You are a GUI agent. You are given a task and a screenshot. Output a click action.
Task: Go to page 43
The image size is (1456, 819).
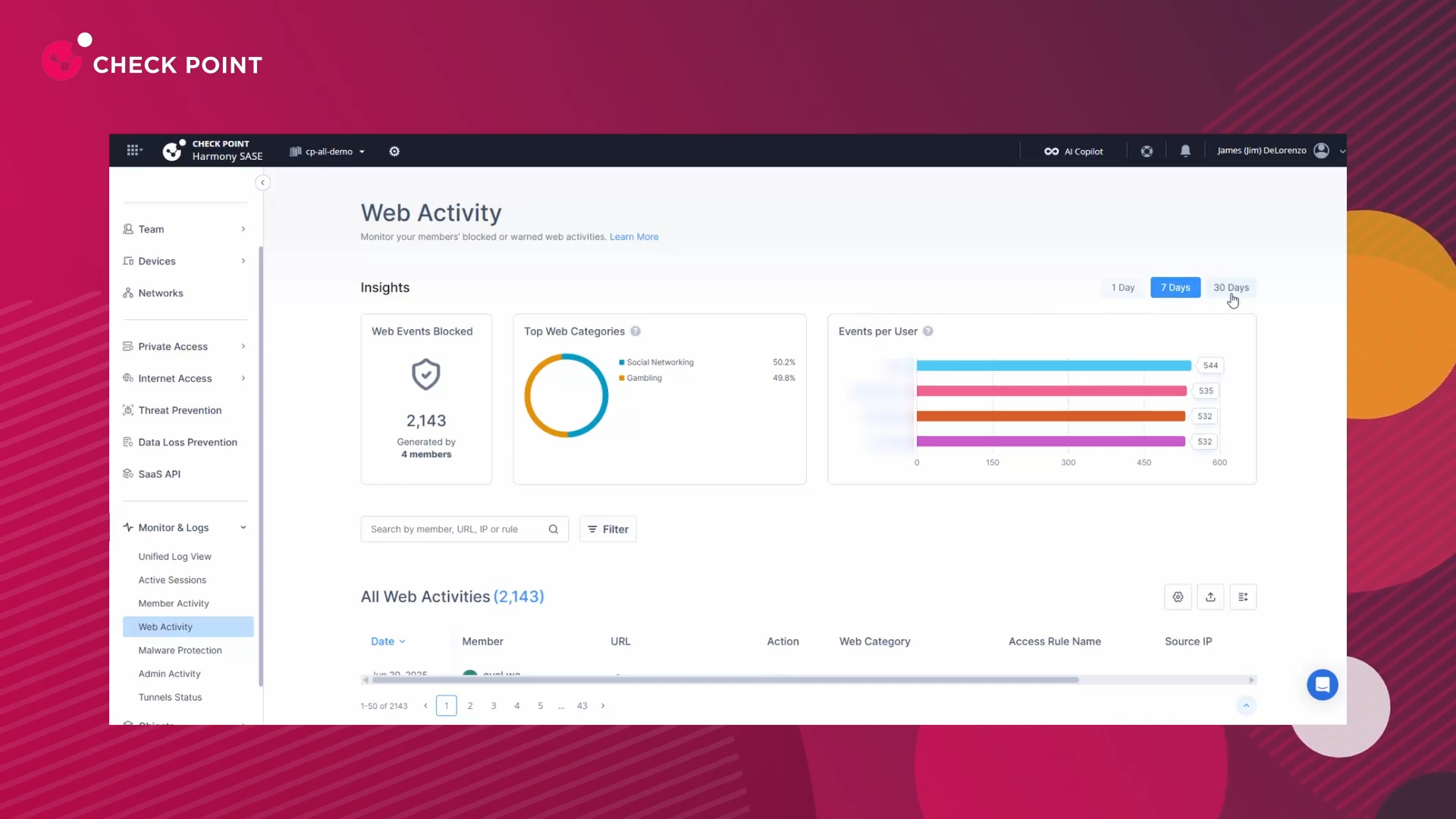(582, 705)
